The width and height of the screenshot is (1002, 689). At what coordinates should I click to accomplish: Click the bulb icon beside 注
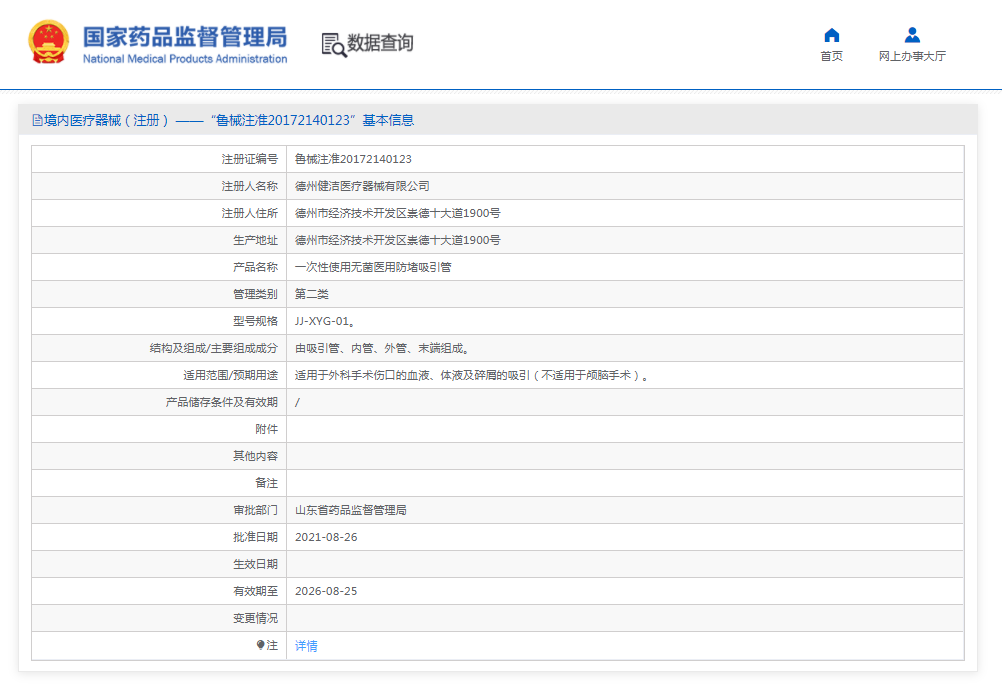pyautogui.click(x=260, y=645)
